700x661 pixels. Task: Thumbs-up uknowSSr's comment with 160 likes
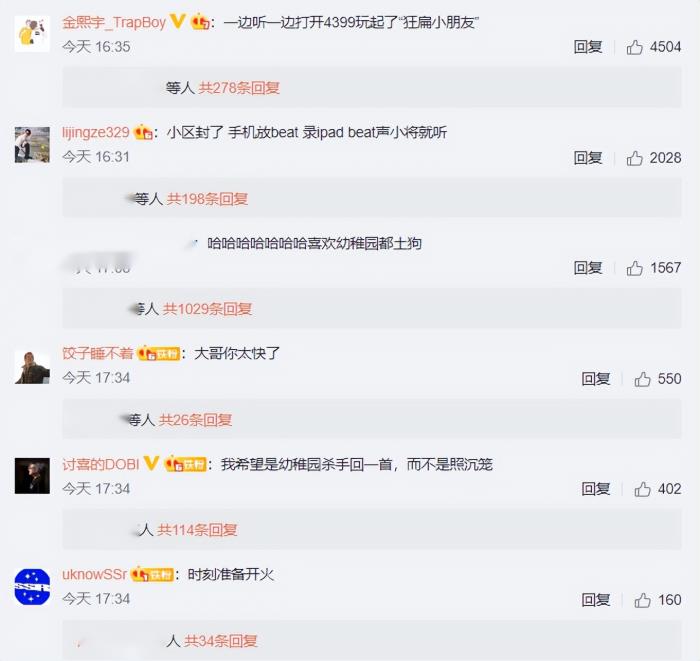(x=642, y=600)
